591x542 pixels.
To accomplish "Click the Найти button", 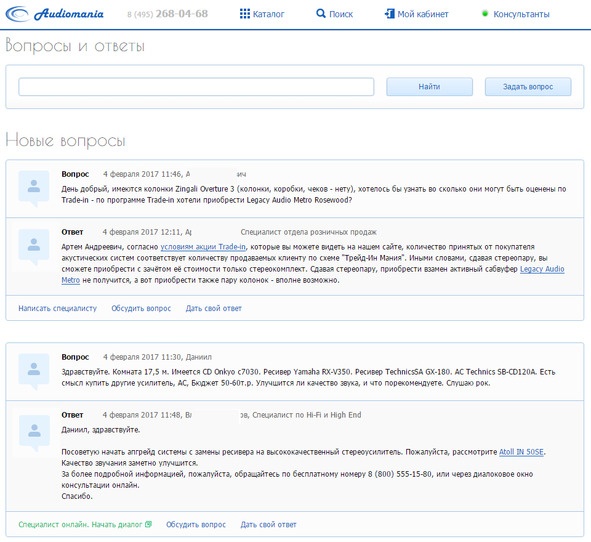I will pos(429,87).
